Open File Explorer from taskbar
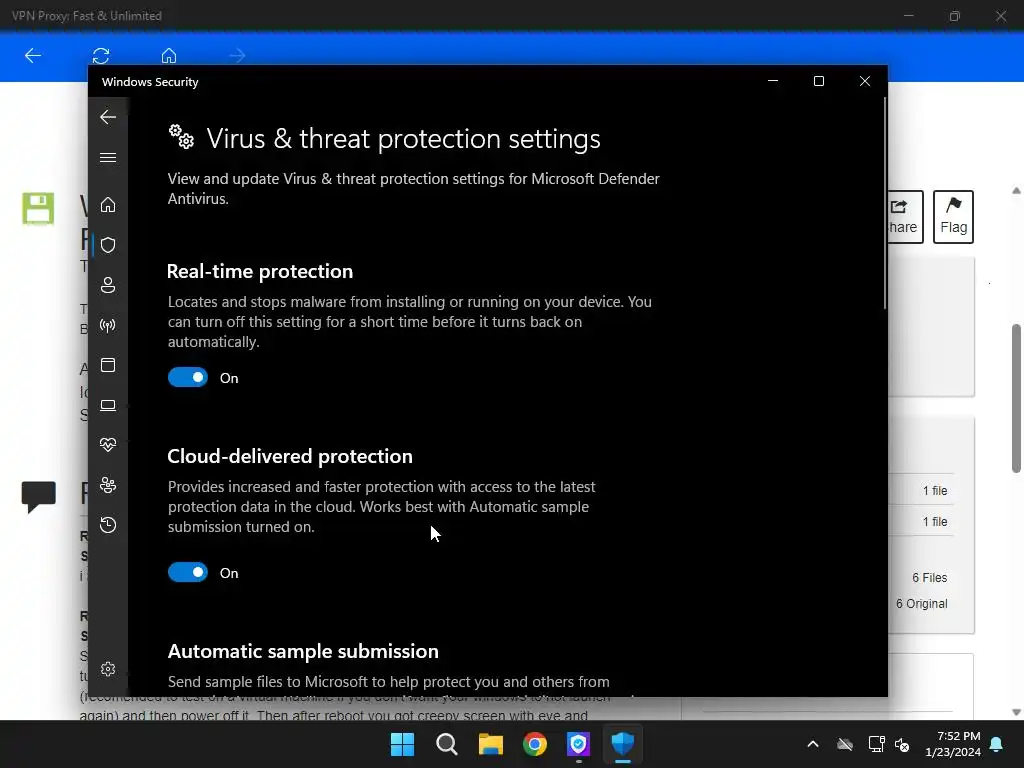Screen dimensions: 1024x768 (x=490, y=744)
